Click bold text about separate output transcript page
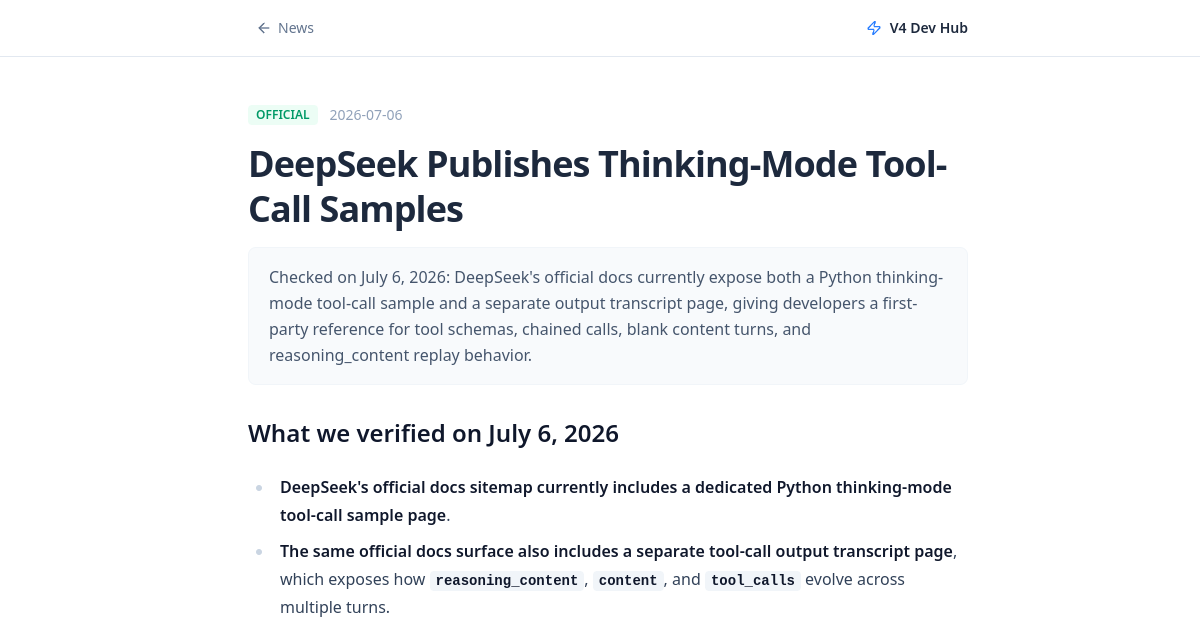This screenshot has width=1200, height=630. [616, 551]
